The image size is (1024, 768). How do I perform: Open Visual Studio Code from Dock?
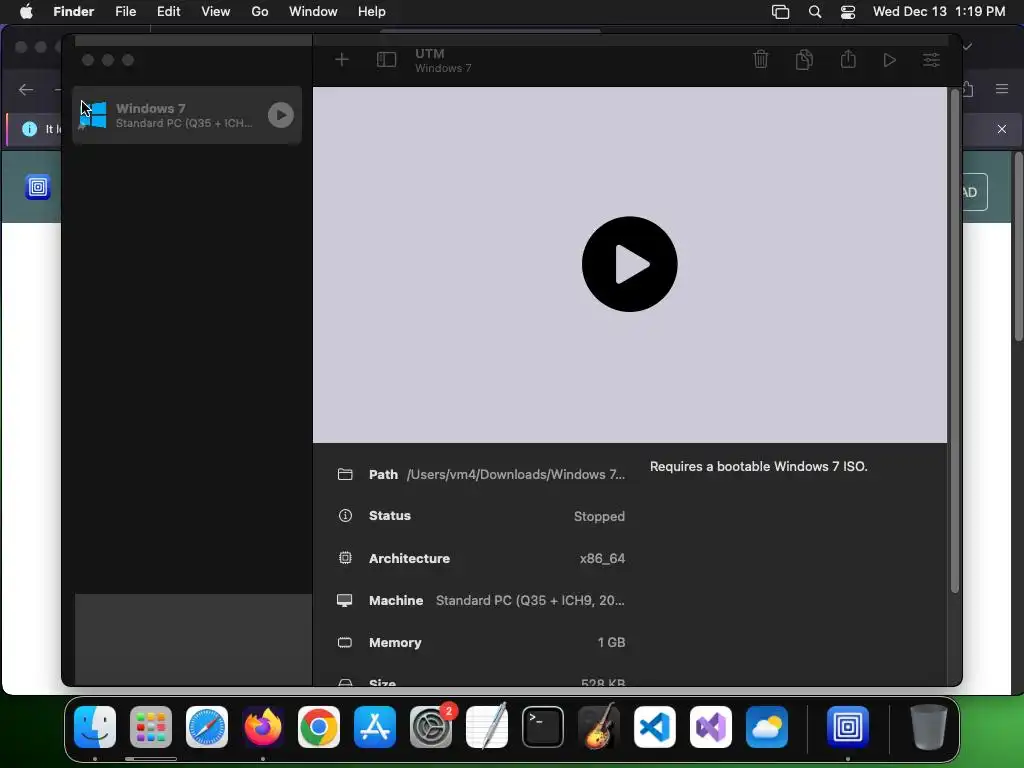point(654,727)
